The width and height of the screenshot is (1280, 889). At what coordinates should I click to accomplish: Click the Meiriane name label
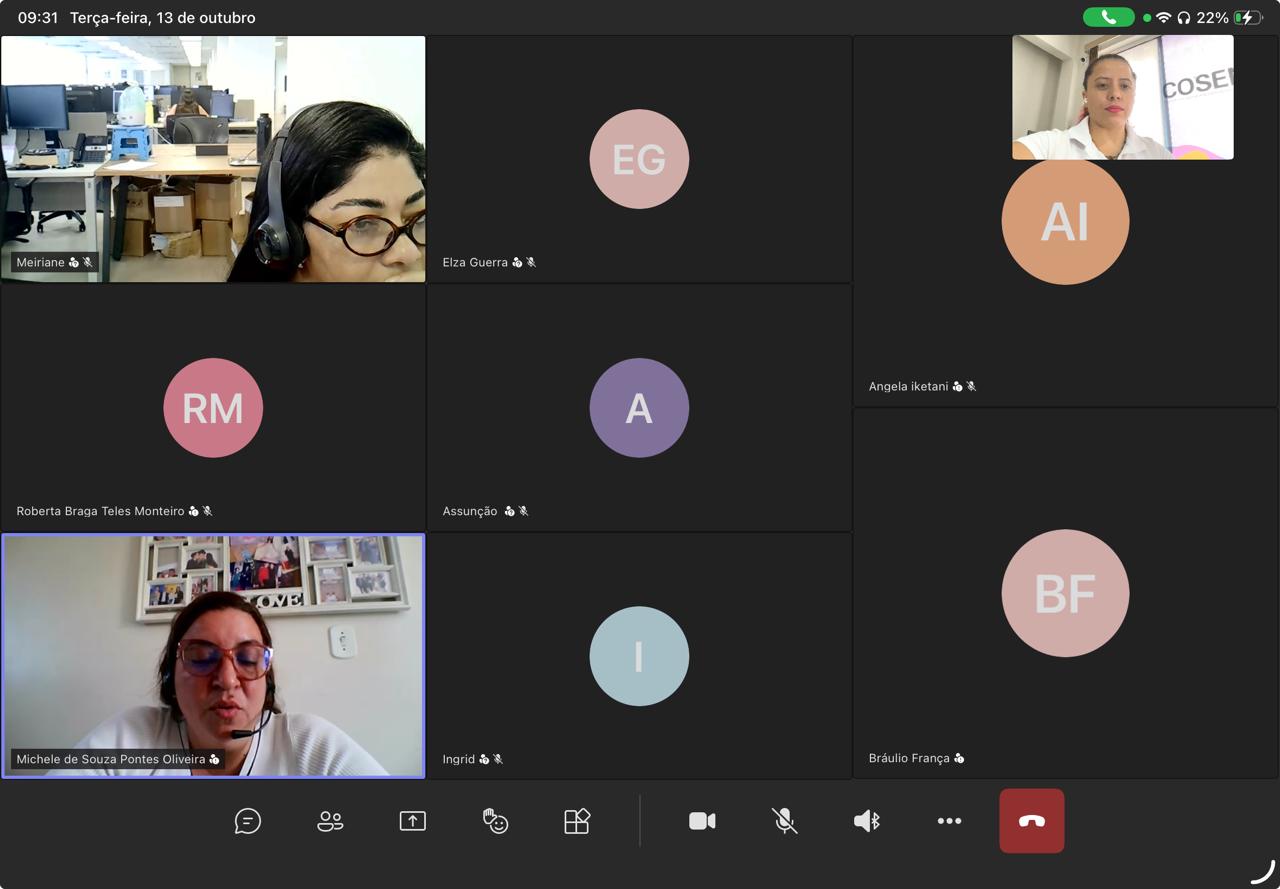(40, 262)
